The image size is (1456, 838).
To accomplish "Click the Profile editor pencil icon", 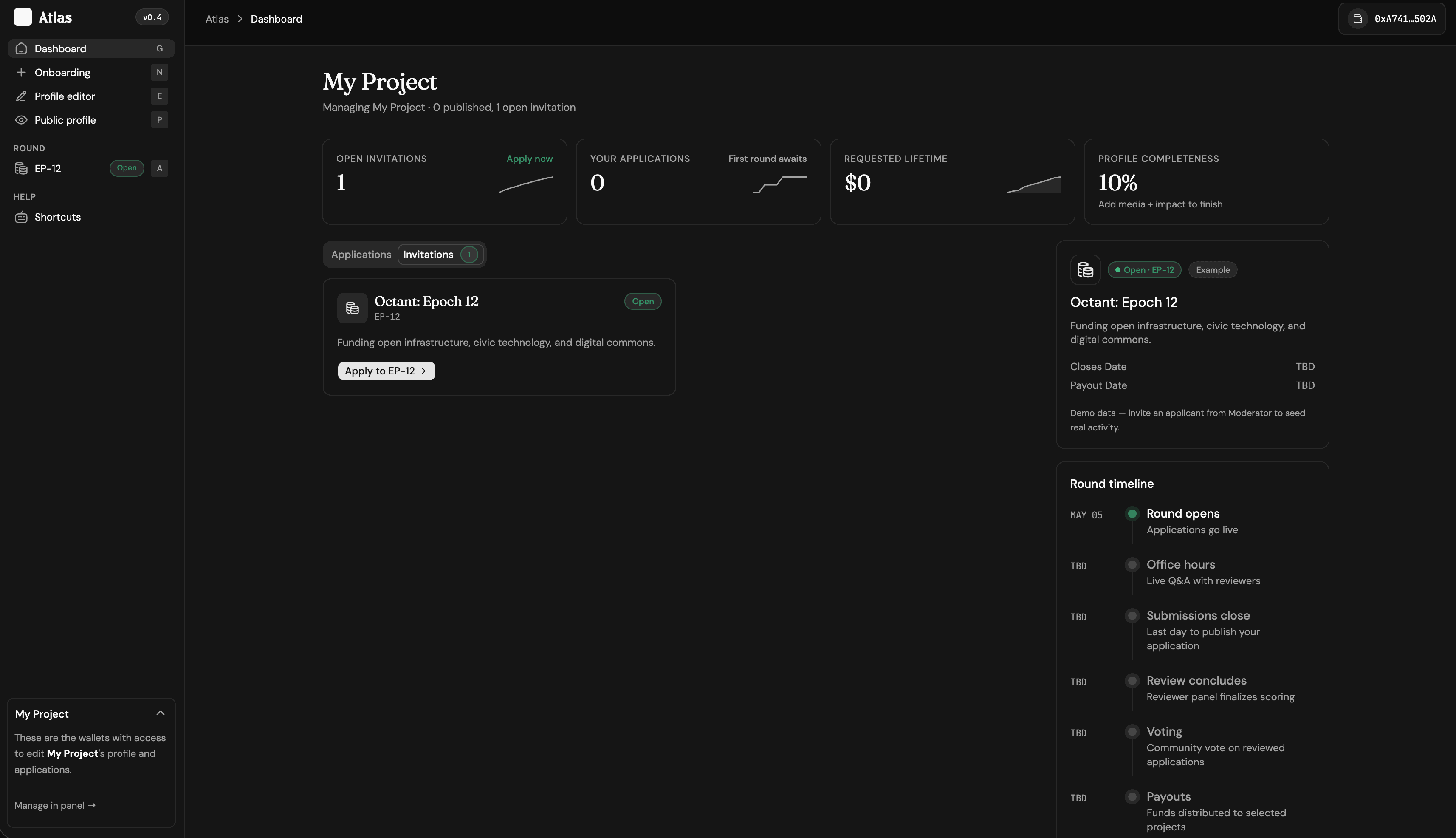I will (21, 96).
